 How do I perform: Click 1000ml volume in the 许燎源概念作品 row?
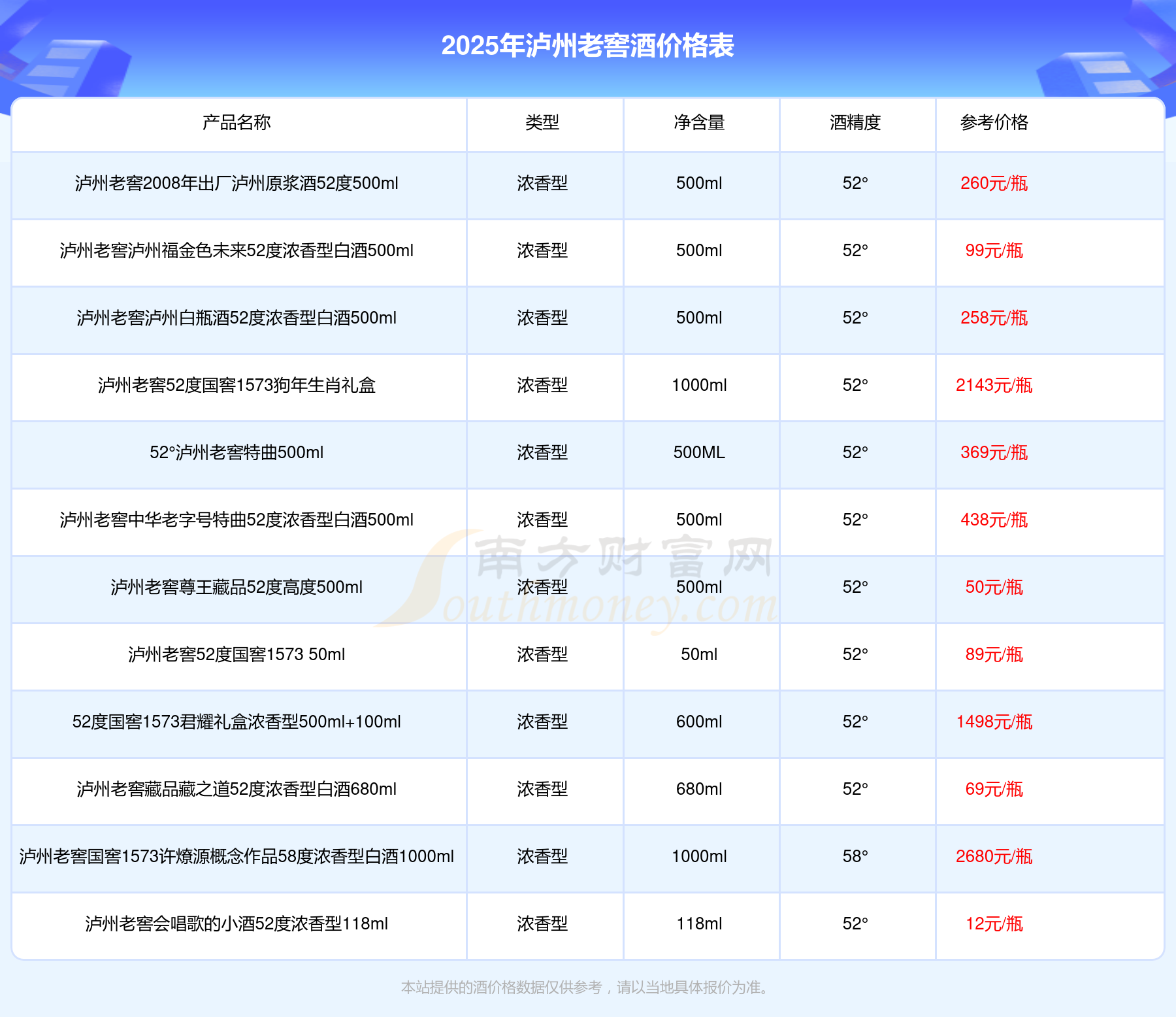click(699, 857)
